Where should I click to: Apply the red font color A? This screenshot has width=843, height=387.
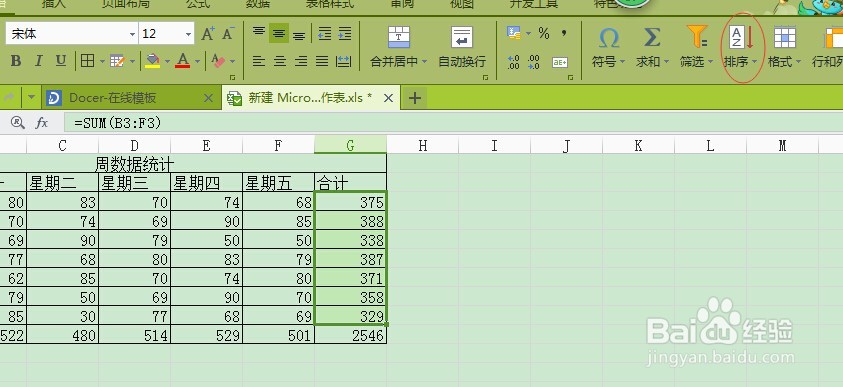183,61
